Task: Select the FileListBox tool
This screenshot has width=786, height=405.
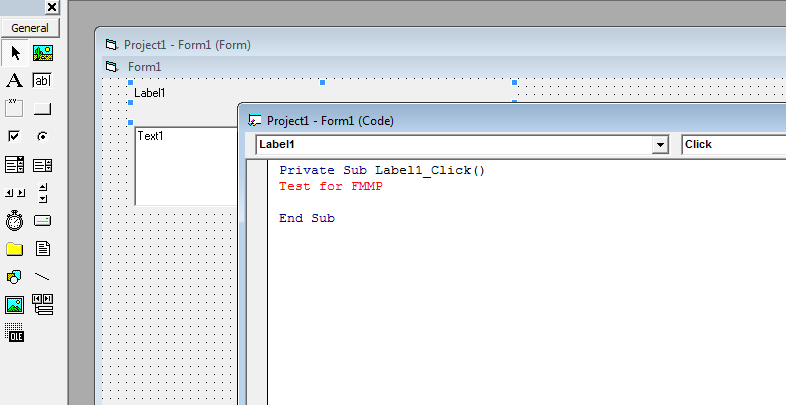Action: (x=43, y=249)
